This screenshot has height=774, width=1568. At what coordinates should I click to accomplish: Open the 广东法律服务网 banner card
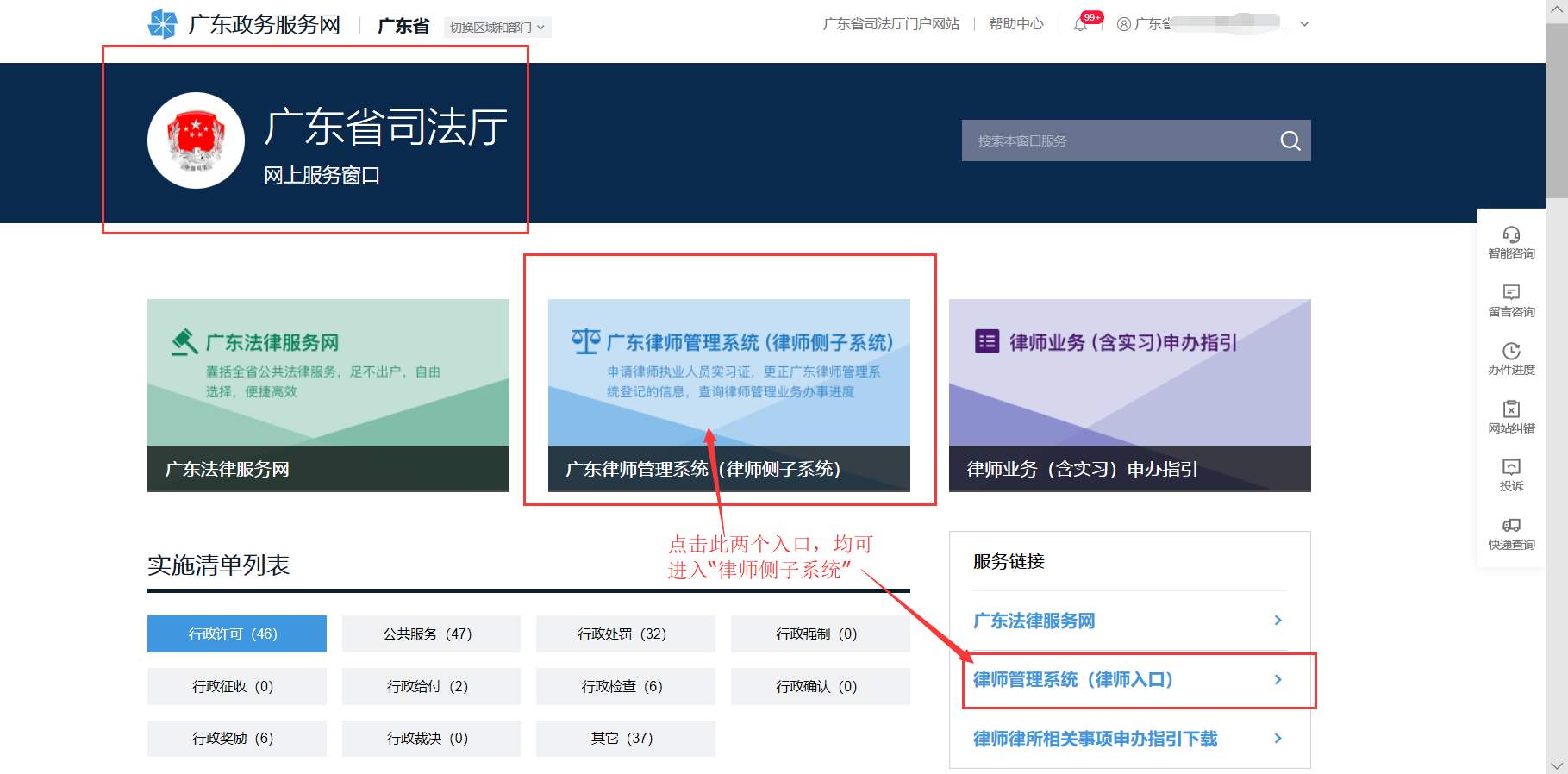(x=328, y=396)
